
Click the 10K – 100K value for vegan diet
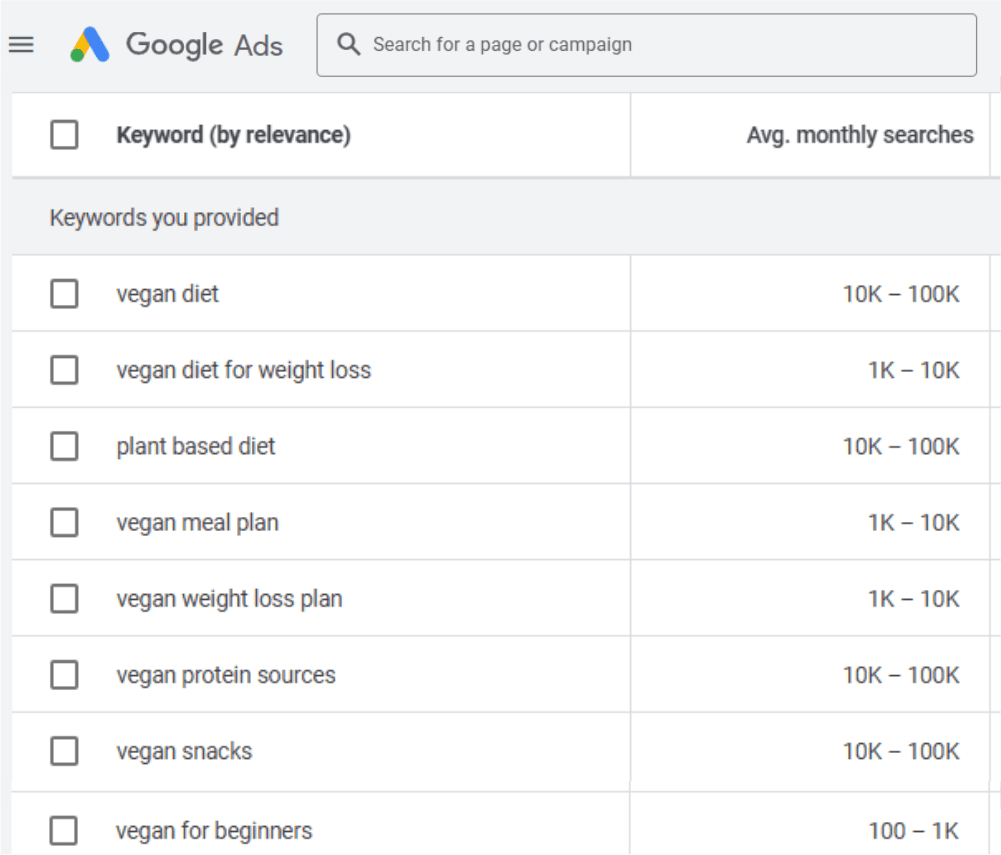point(900,294)
